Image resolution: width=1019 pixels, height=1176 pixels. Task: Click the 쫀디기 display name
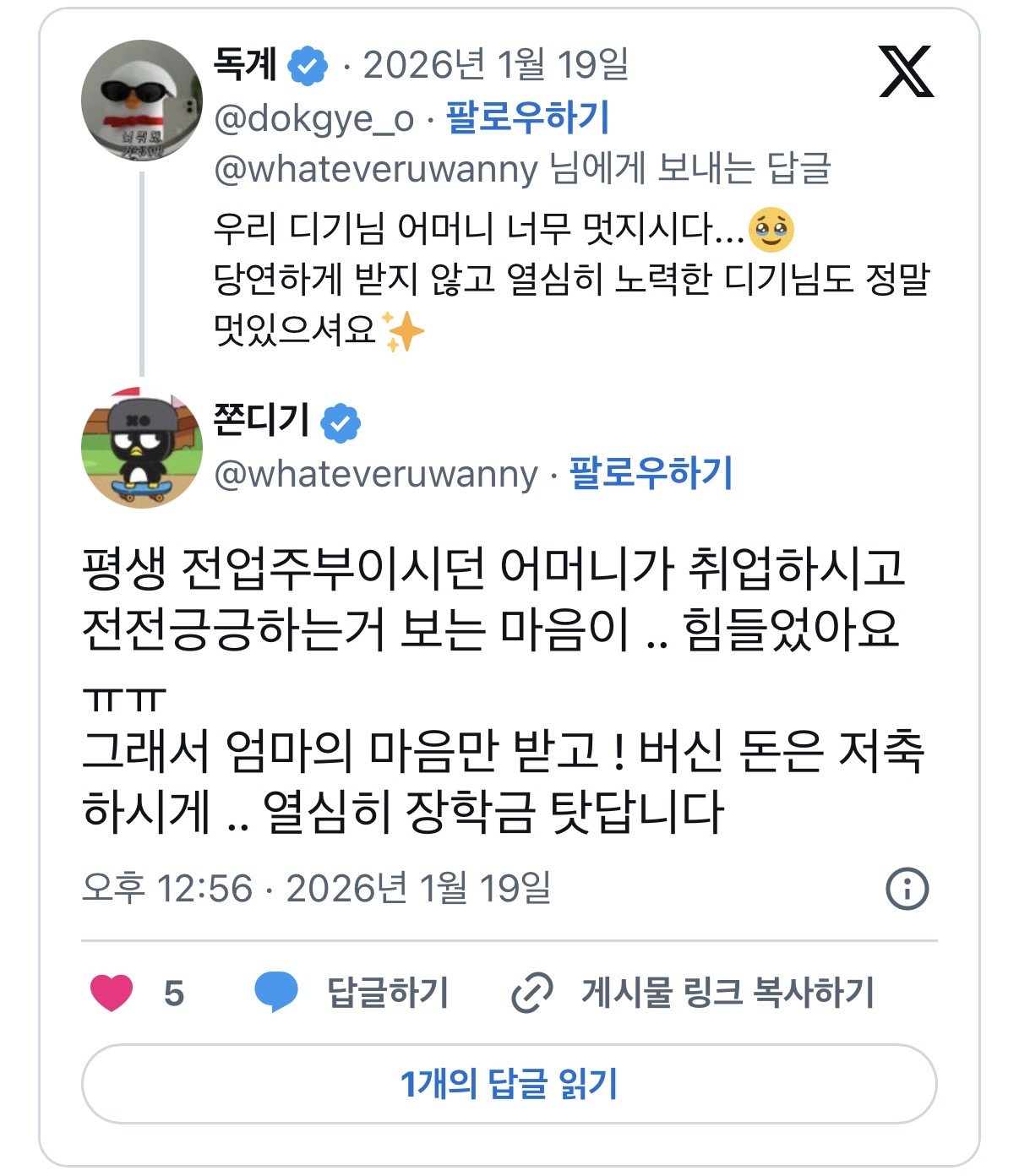(261, 420)
